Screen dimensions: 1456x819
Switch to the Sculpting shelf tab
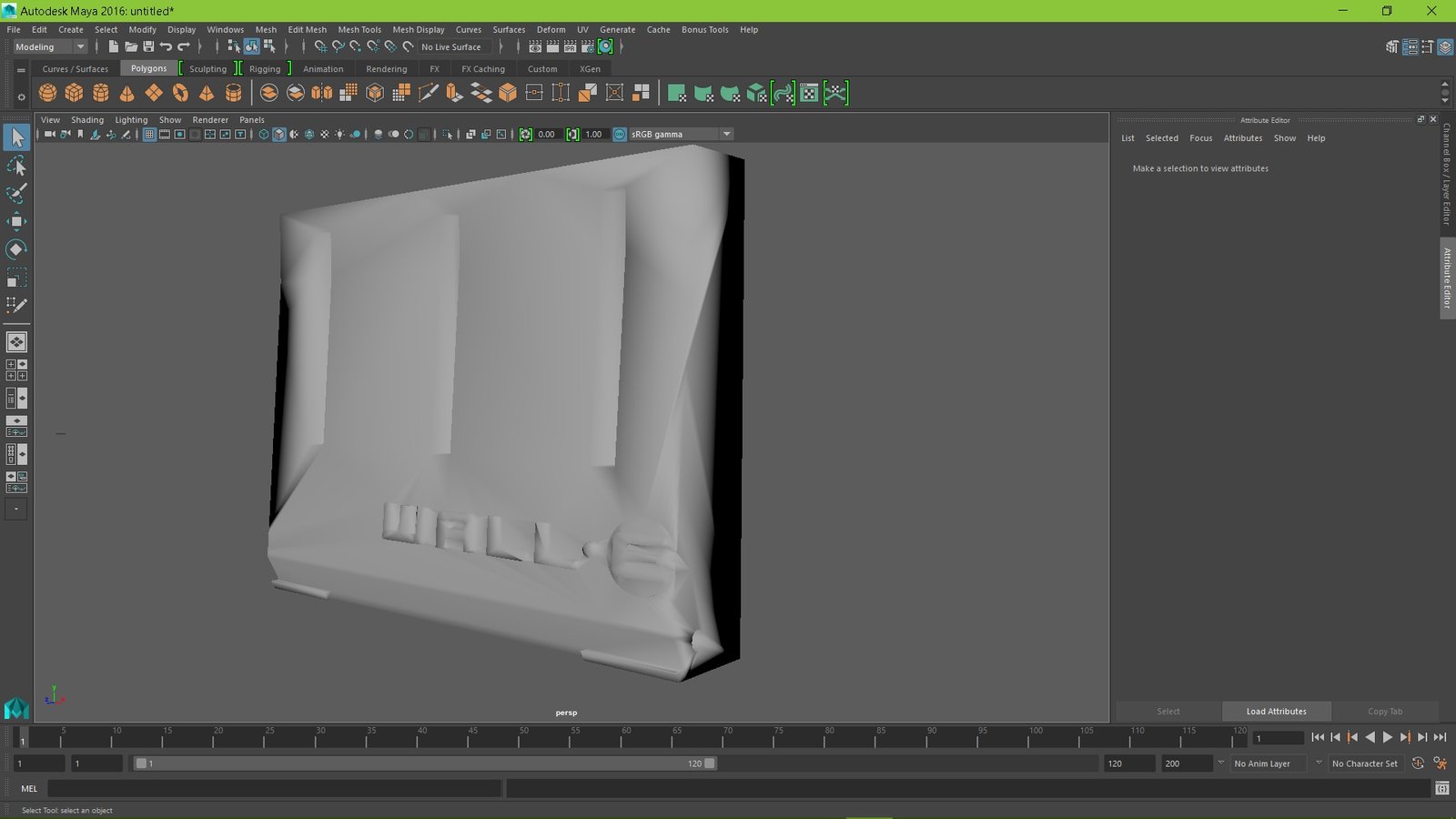tap(207, 69)
